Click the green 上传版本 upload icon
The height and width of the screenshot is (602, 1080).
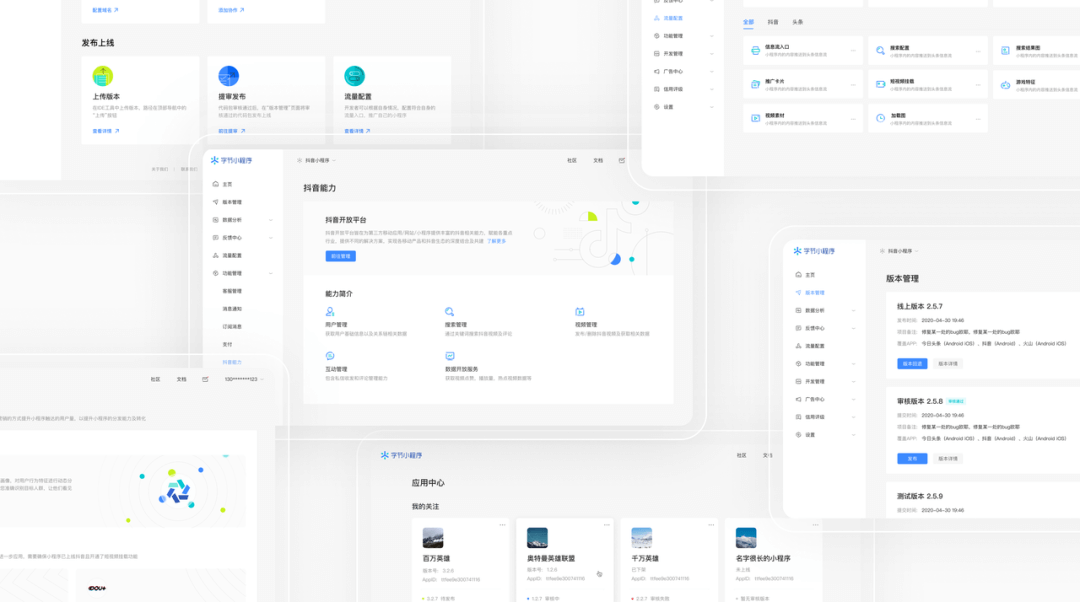[x=103, y=76]
